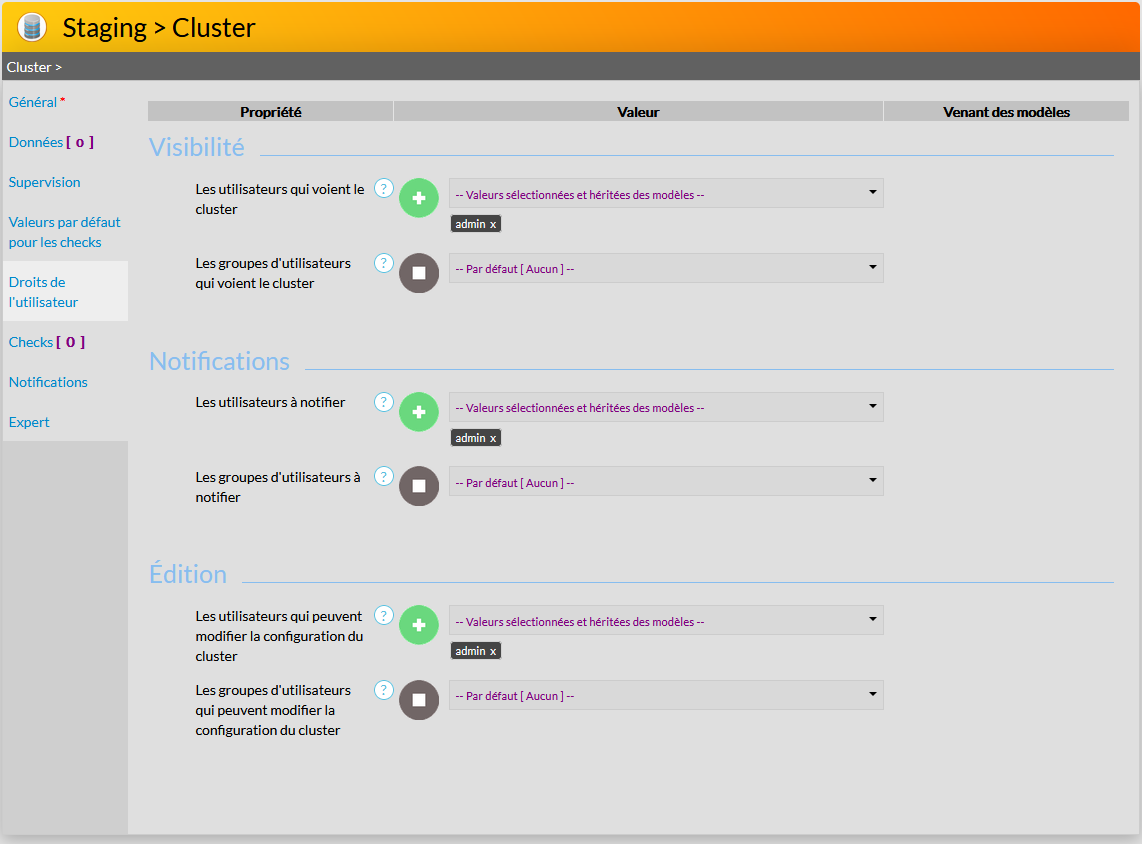This screenshot has height=844, width=1142.
Task: Remove admin tag from visibility users
Action: click(x=493, y=225)
